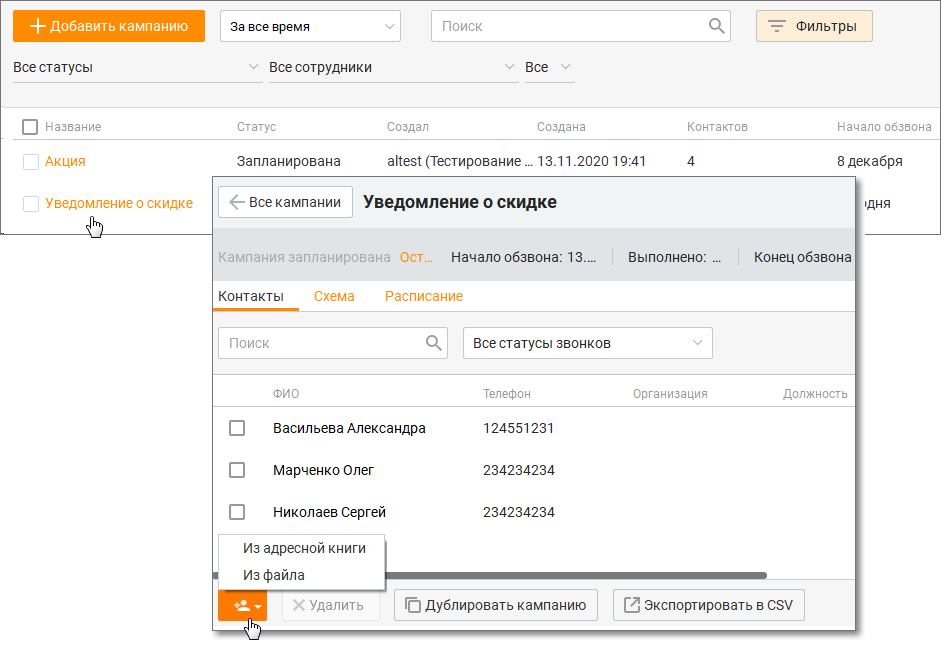Click Марченко Олег's phone 234234234

pos(518,470)
